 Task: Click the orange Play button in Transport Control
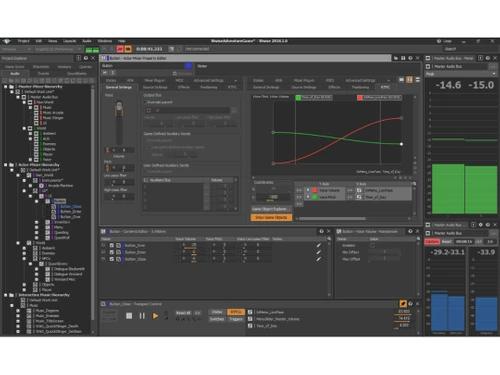[155, 316]
